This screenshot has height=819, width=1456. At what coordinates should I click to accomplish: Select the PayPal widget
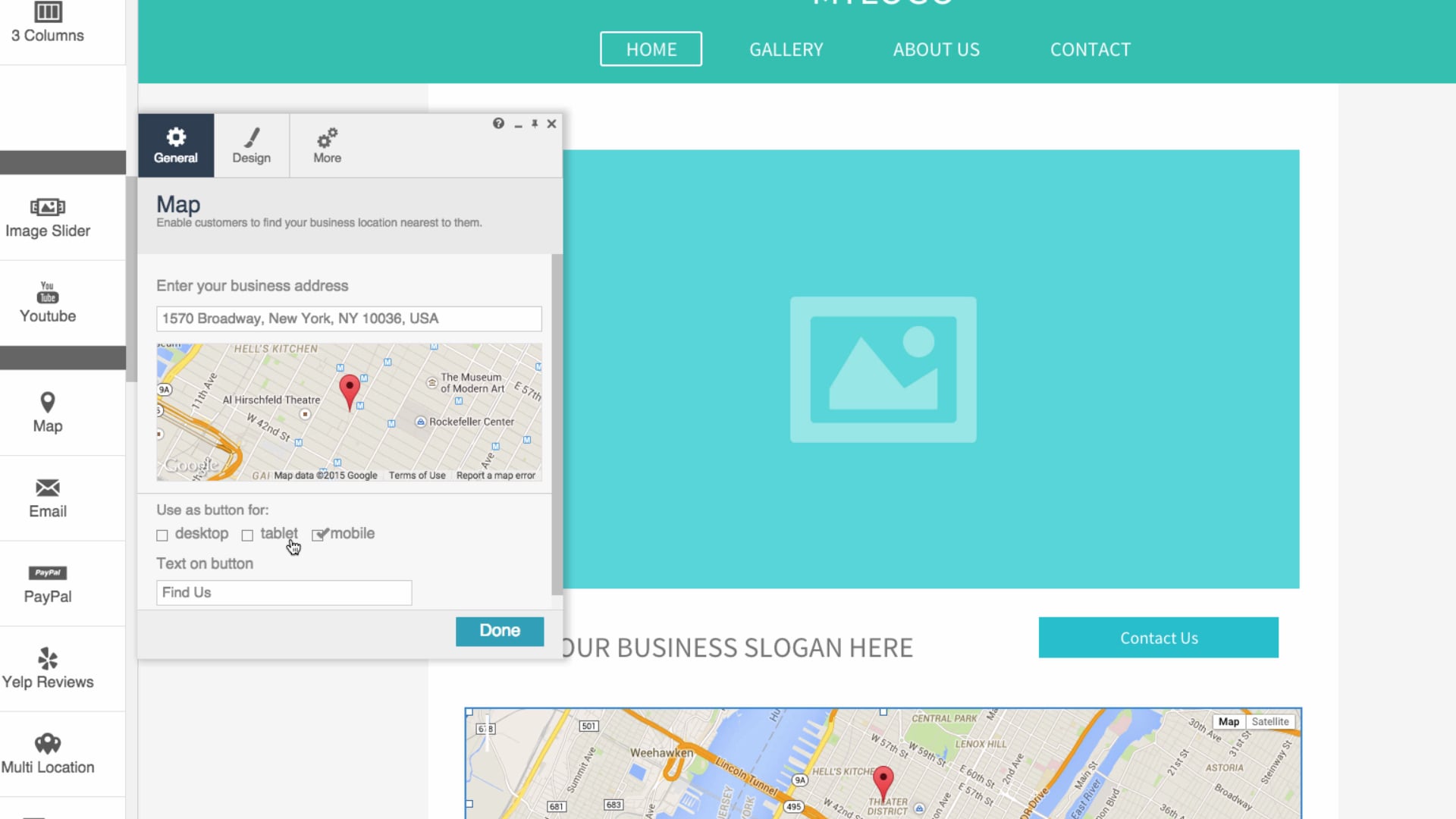(48, 584)
